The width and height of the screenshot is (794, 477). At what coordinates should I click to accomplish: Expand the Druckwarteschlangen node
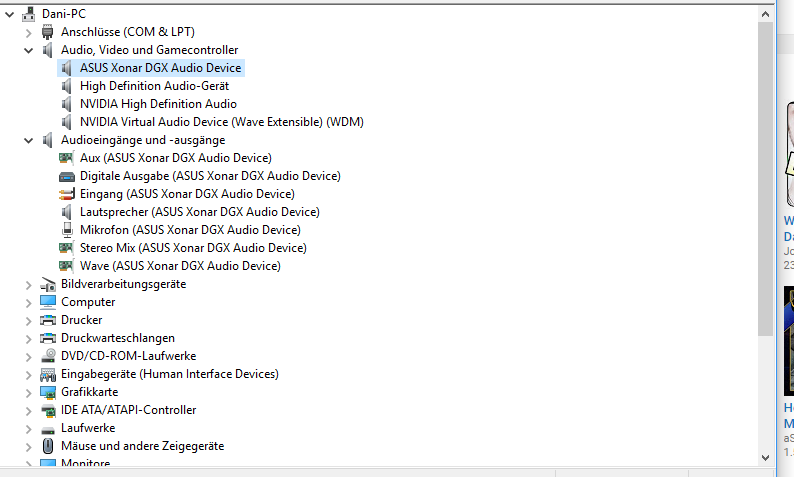[x=28, y=338]
